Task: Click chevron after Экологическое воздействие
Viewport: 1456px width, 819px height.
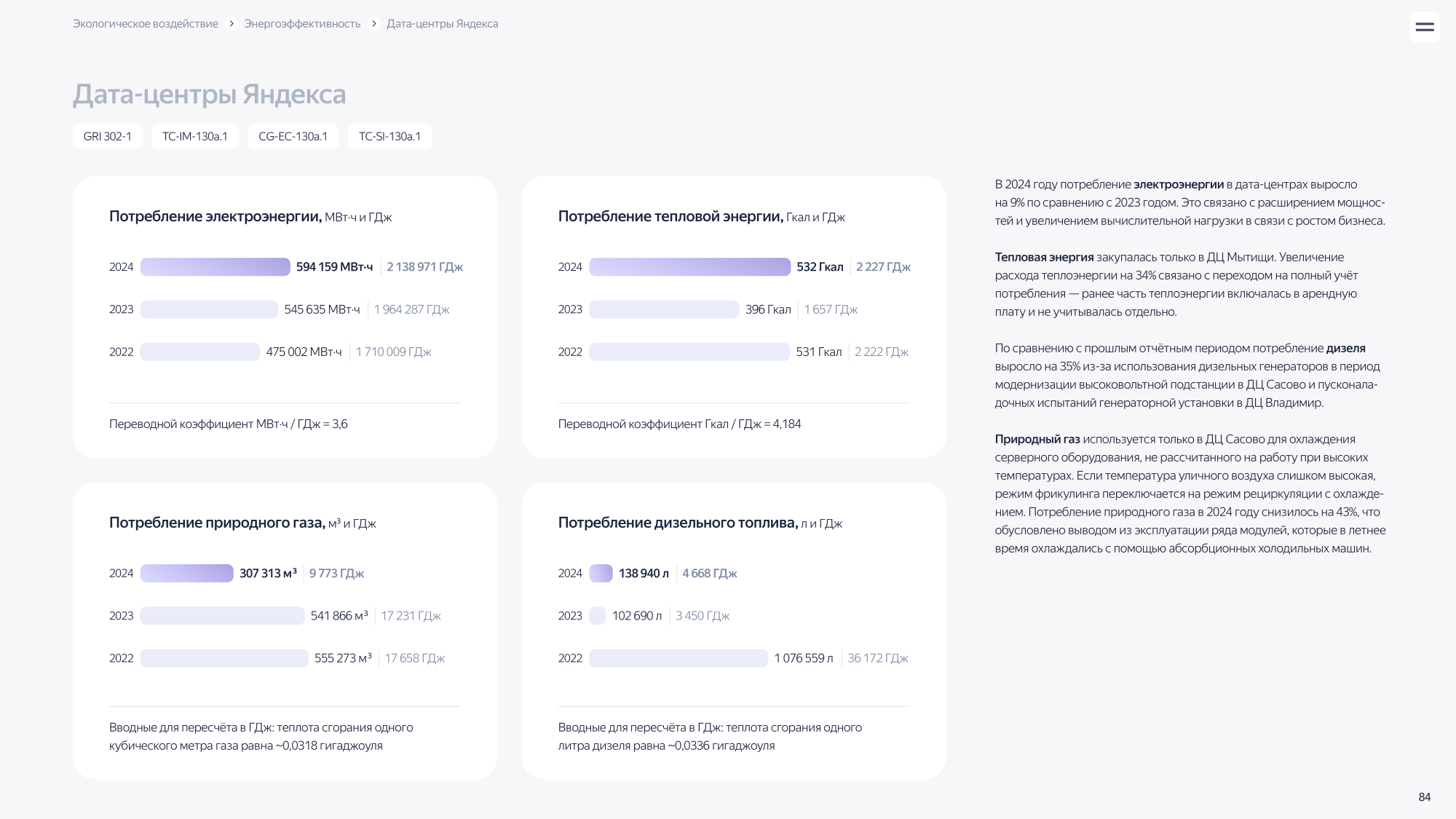Action: [232, 24]
